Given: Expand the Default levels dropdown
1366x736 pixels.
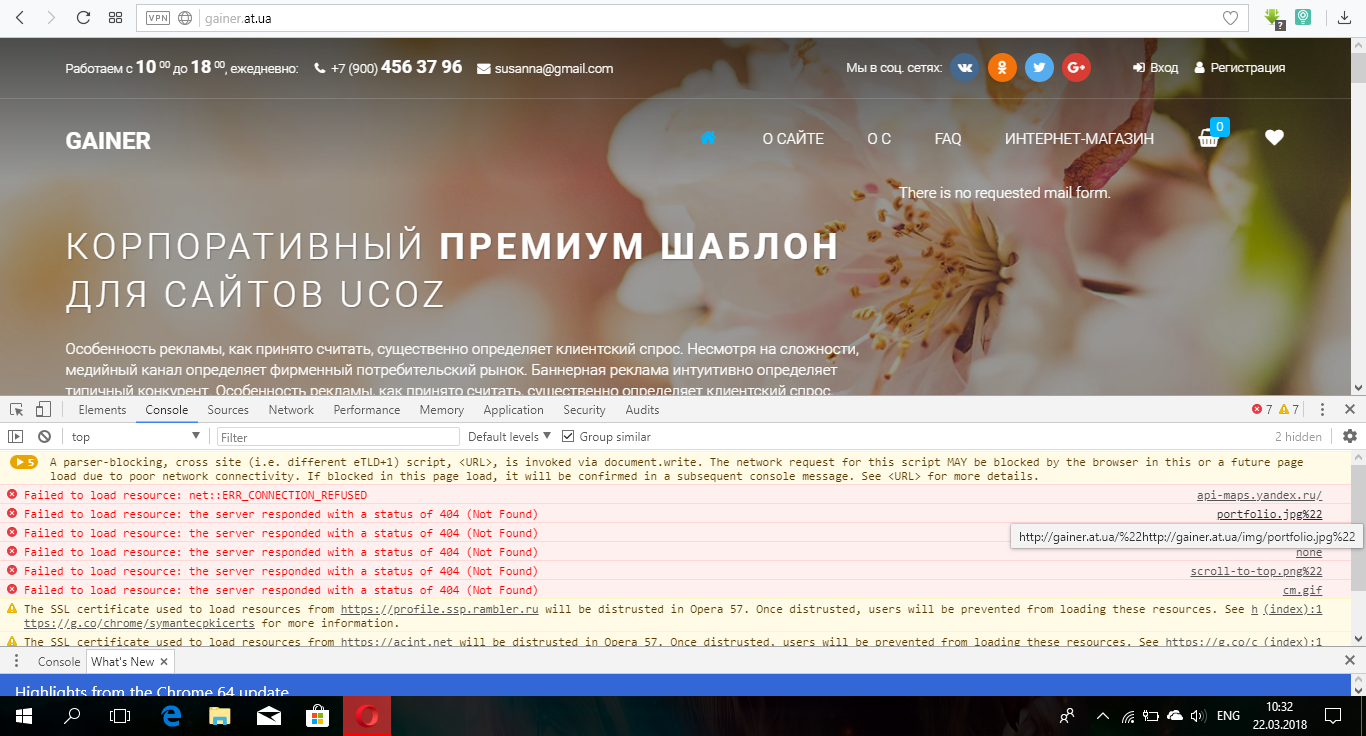Looking at the screenshot, I should pyautogui.click(x=509, y=437).
